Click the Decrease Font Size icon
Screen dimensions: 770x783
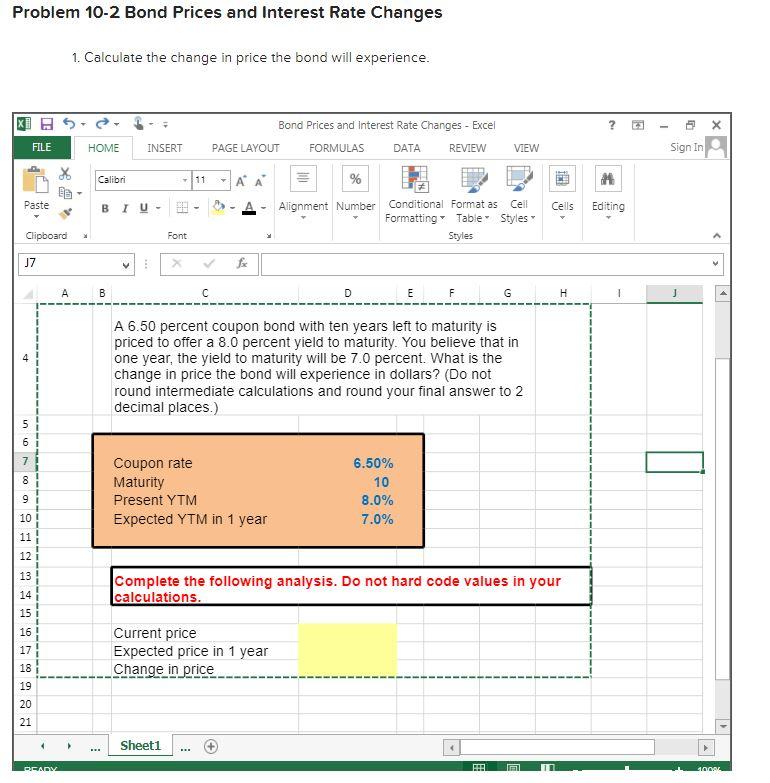pyautogui.click(x=260, y=181)
